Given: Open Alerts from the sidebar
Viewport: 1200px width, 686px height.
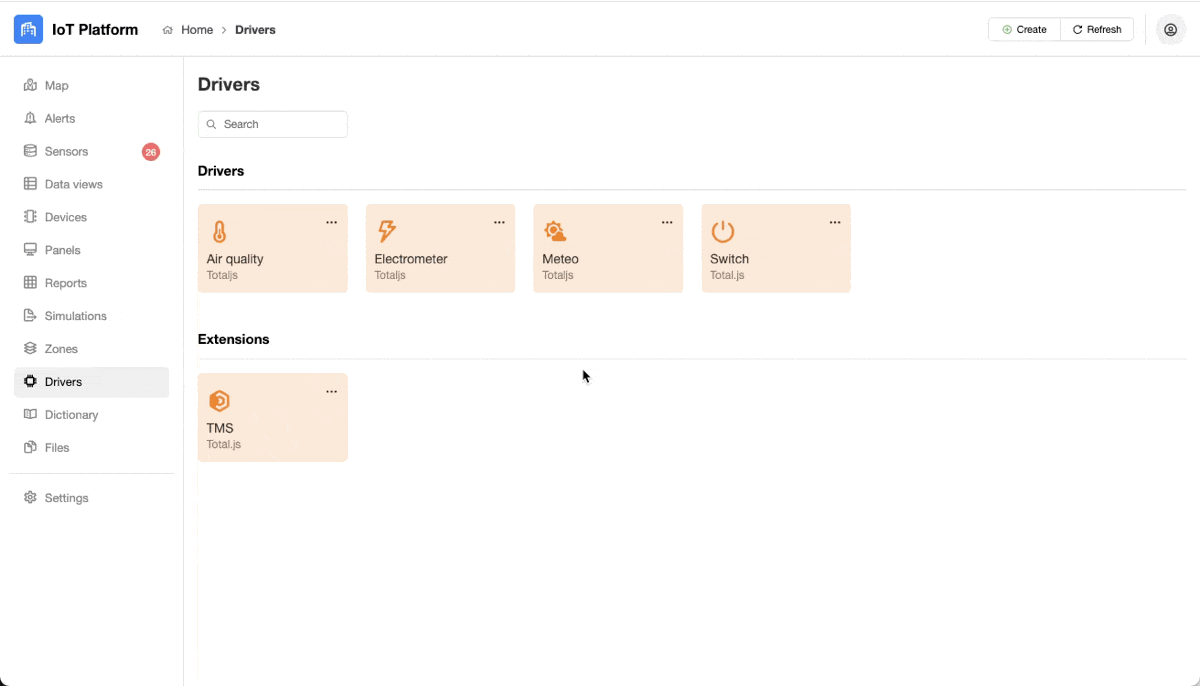Looking at the screenshot, I should click(x=59, y=119).
